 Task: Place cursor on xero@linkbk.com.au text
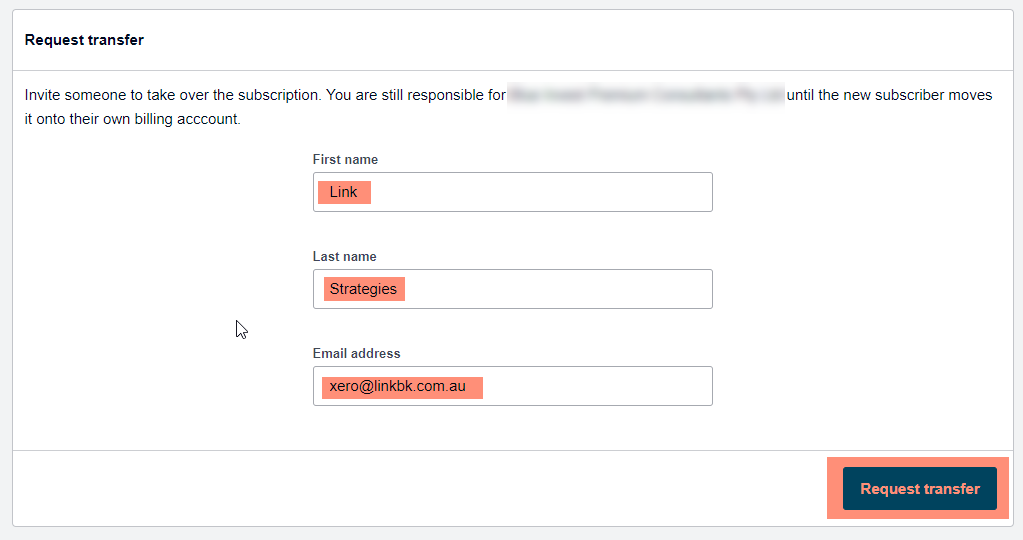397,386
